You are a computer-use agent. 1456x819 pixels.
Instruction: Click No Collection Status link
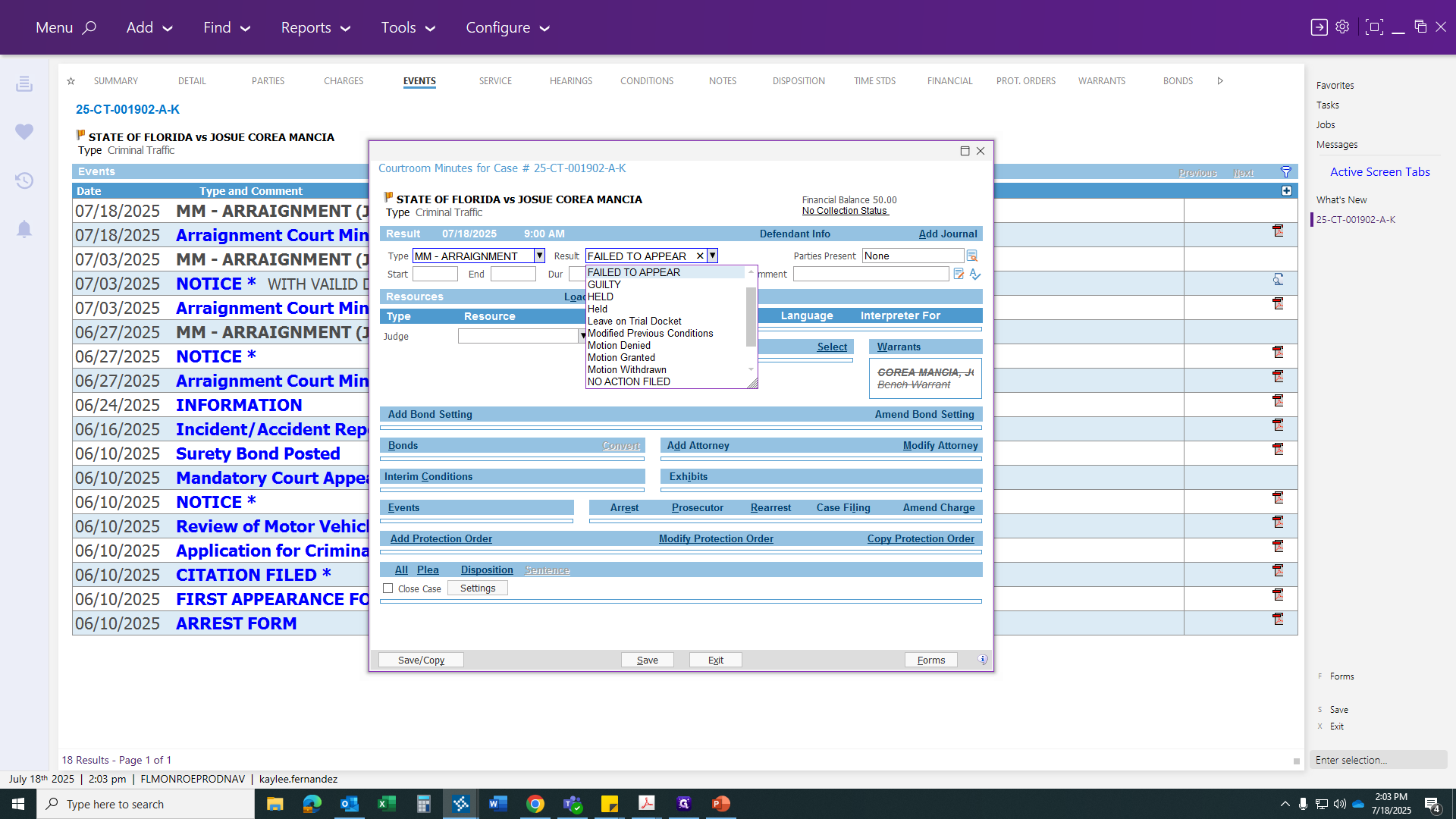[x=845, y=211]
